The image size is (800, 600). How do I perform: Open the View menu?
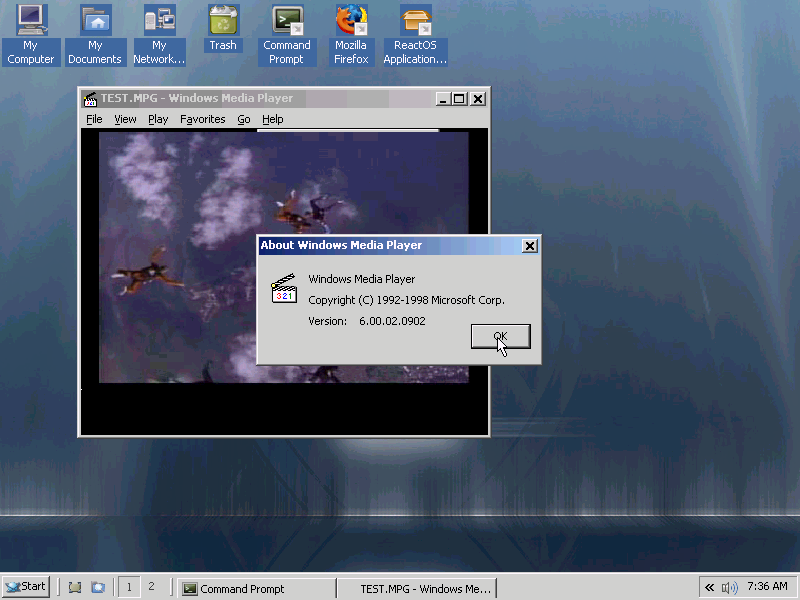(x=125, y=119)
